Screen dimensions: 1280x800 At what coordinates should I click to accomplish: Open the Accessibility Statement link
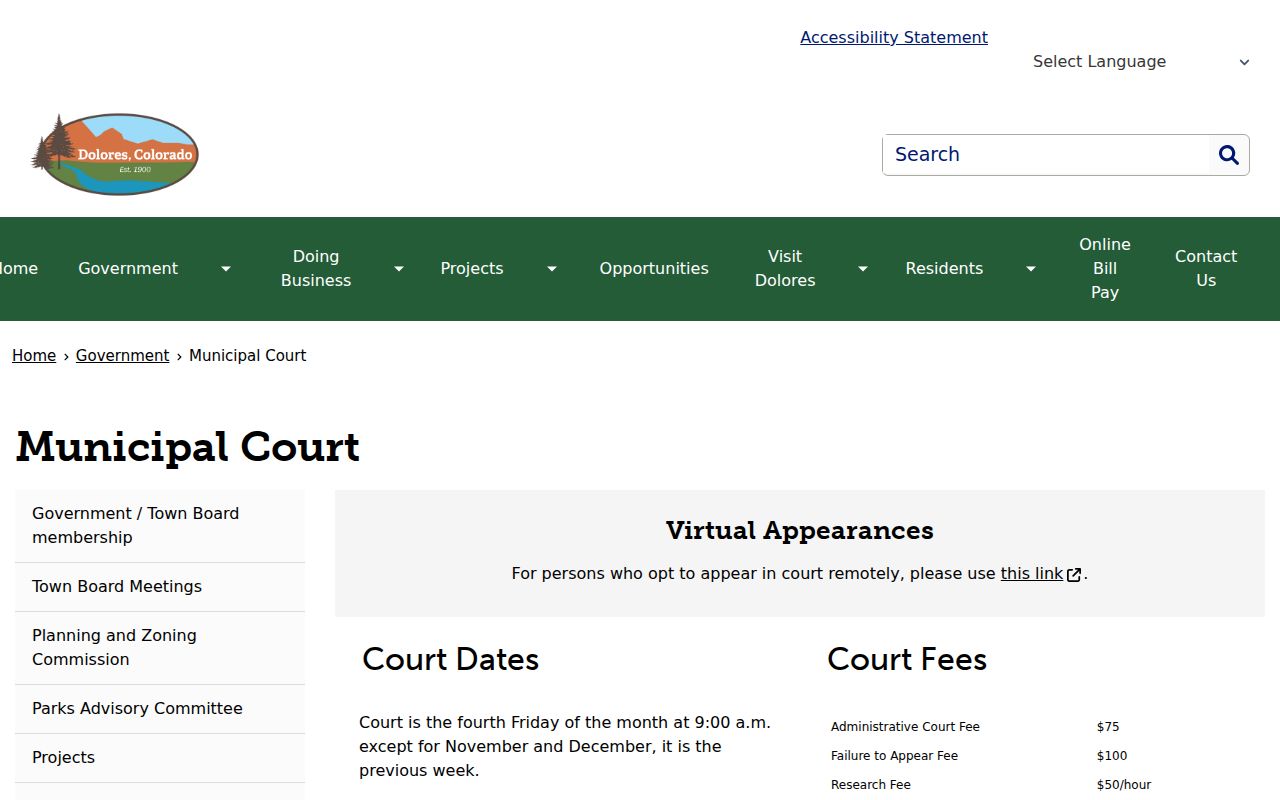click(x=894, y=38)
